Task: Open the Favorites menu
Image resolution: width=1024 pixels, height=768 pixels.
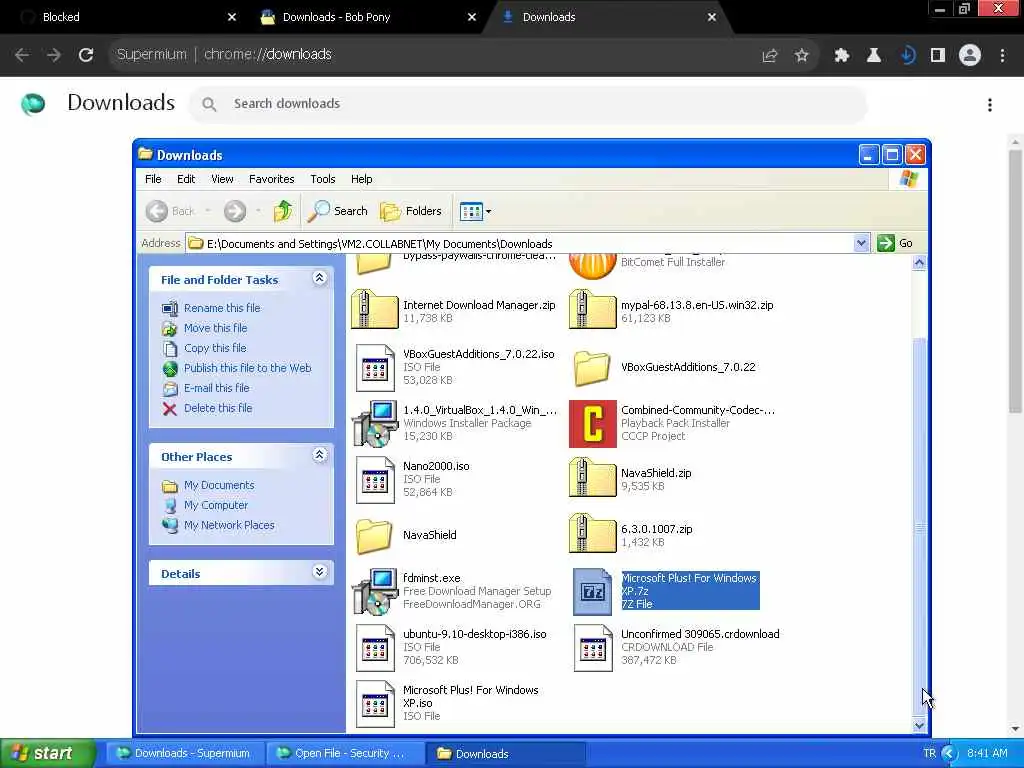Action: pyautogui.click(x=272, y=179)
